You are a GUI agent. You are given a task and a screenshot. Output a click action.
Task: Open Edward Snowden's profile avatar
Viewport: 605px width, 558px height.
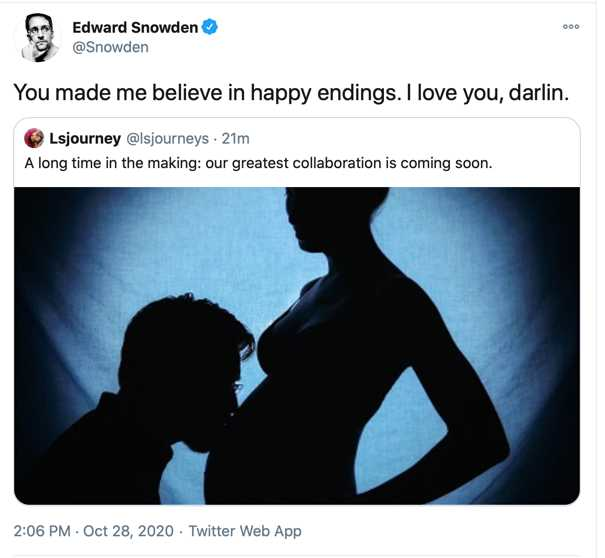(x=39, y=37)
